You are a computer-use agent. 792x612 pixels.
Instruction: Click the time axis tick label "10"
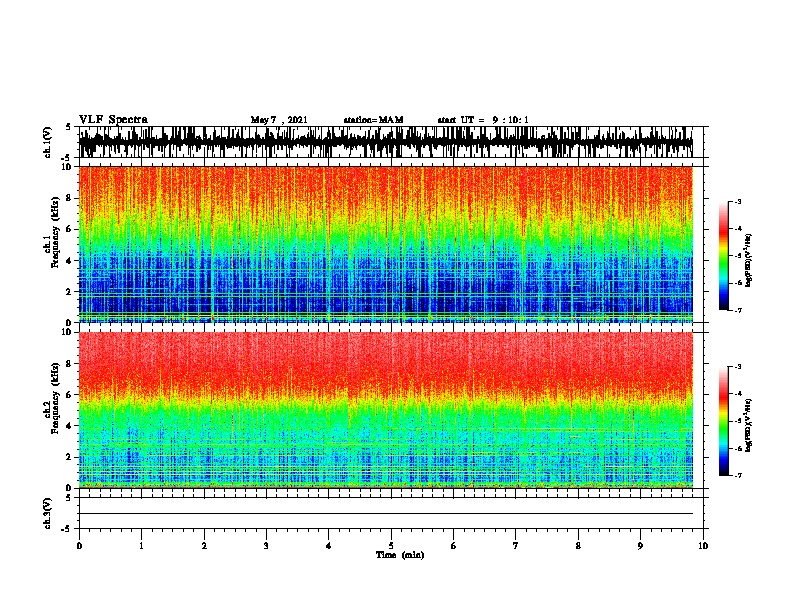pos(703,546)
